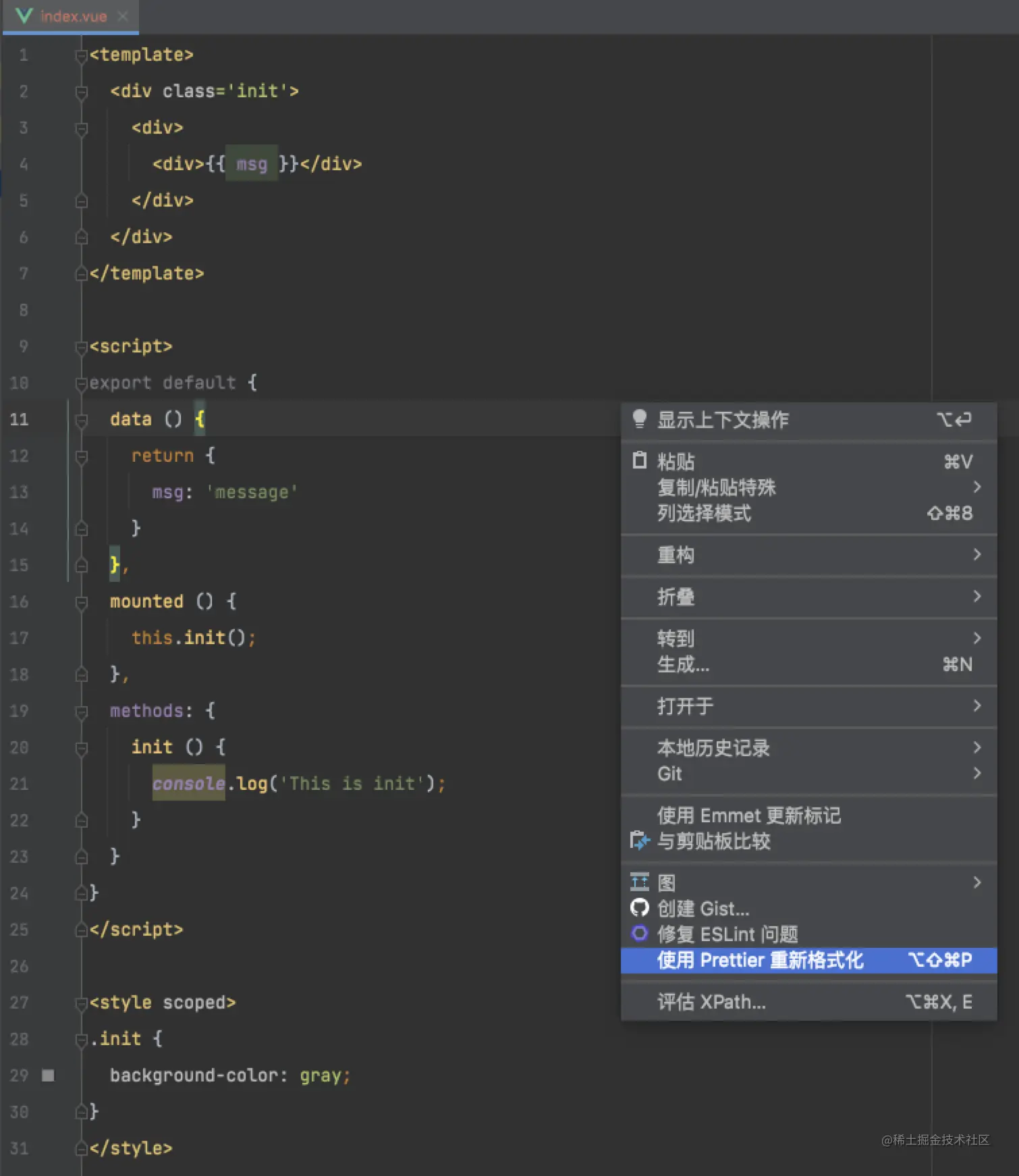This screenshot has height=1176, width=1019.
Task: Click the gray value on line 29
Action: point(320,1075)
